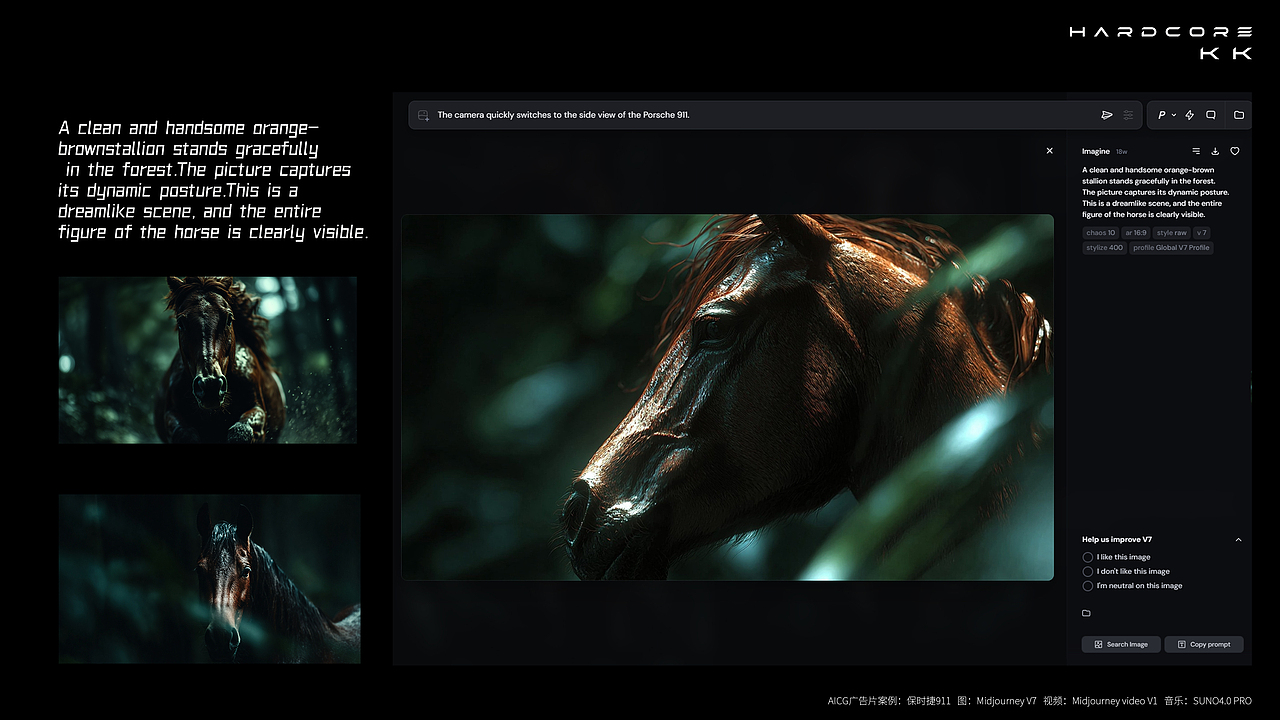Click the stylize 400 parameter tag
1280x720 pixels.
click(1105, 247)
